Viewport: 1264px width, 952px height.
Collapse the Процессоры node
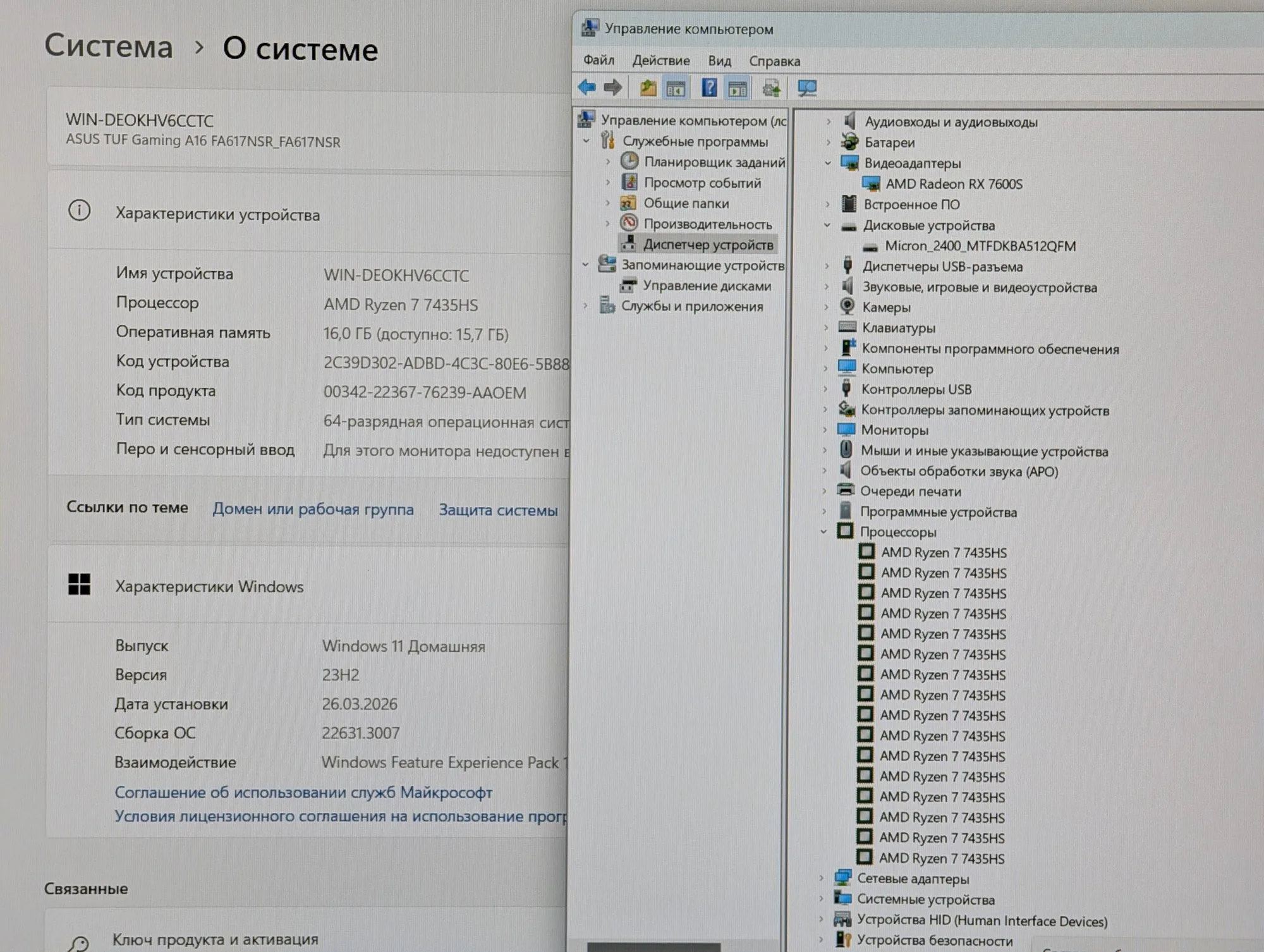(823, 532)
